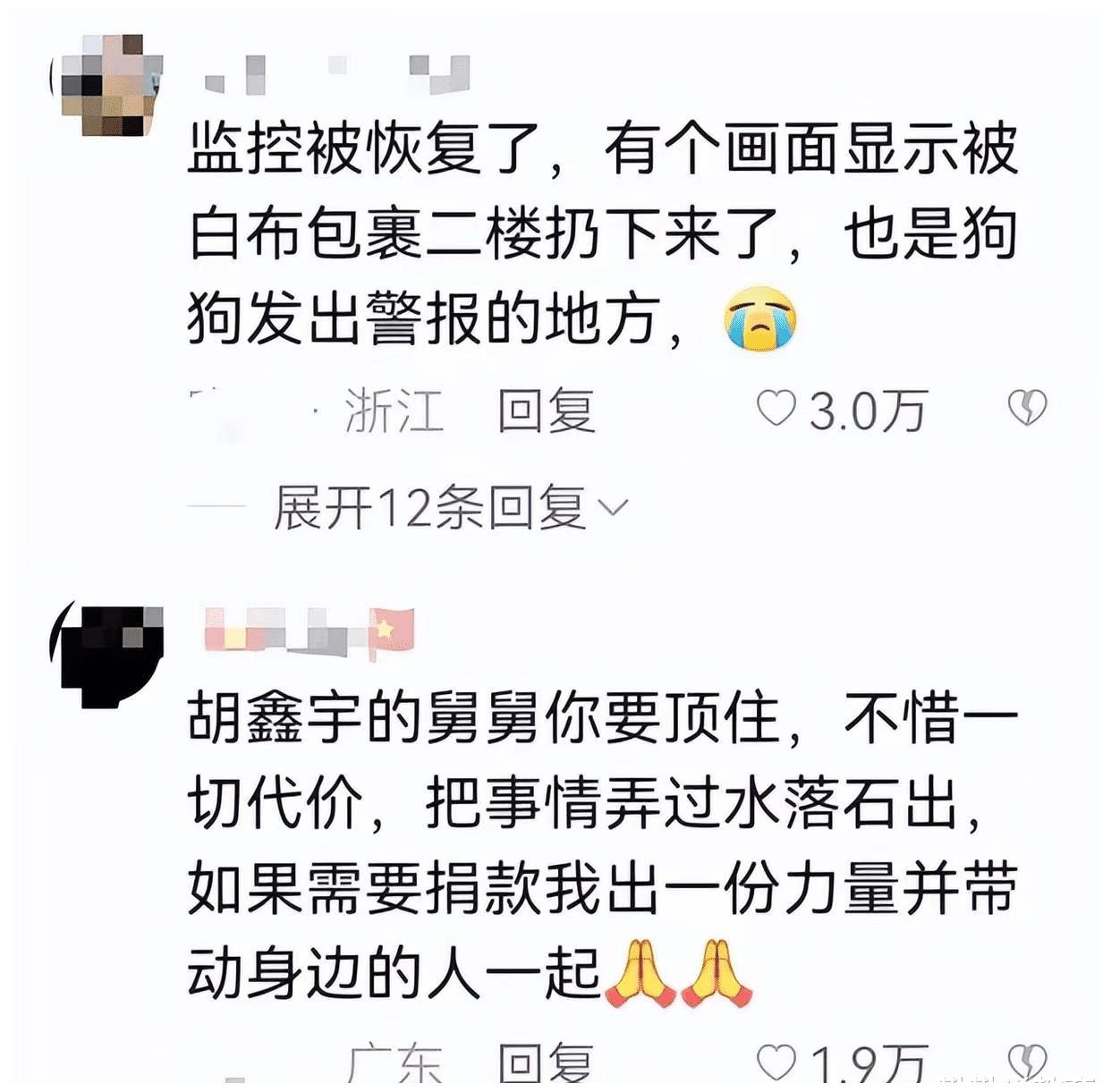1111x1092 pixels.
Task: Select the comment text starting 胡鑫宇的舅舅
Action: click(603, 846)
